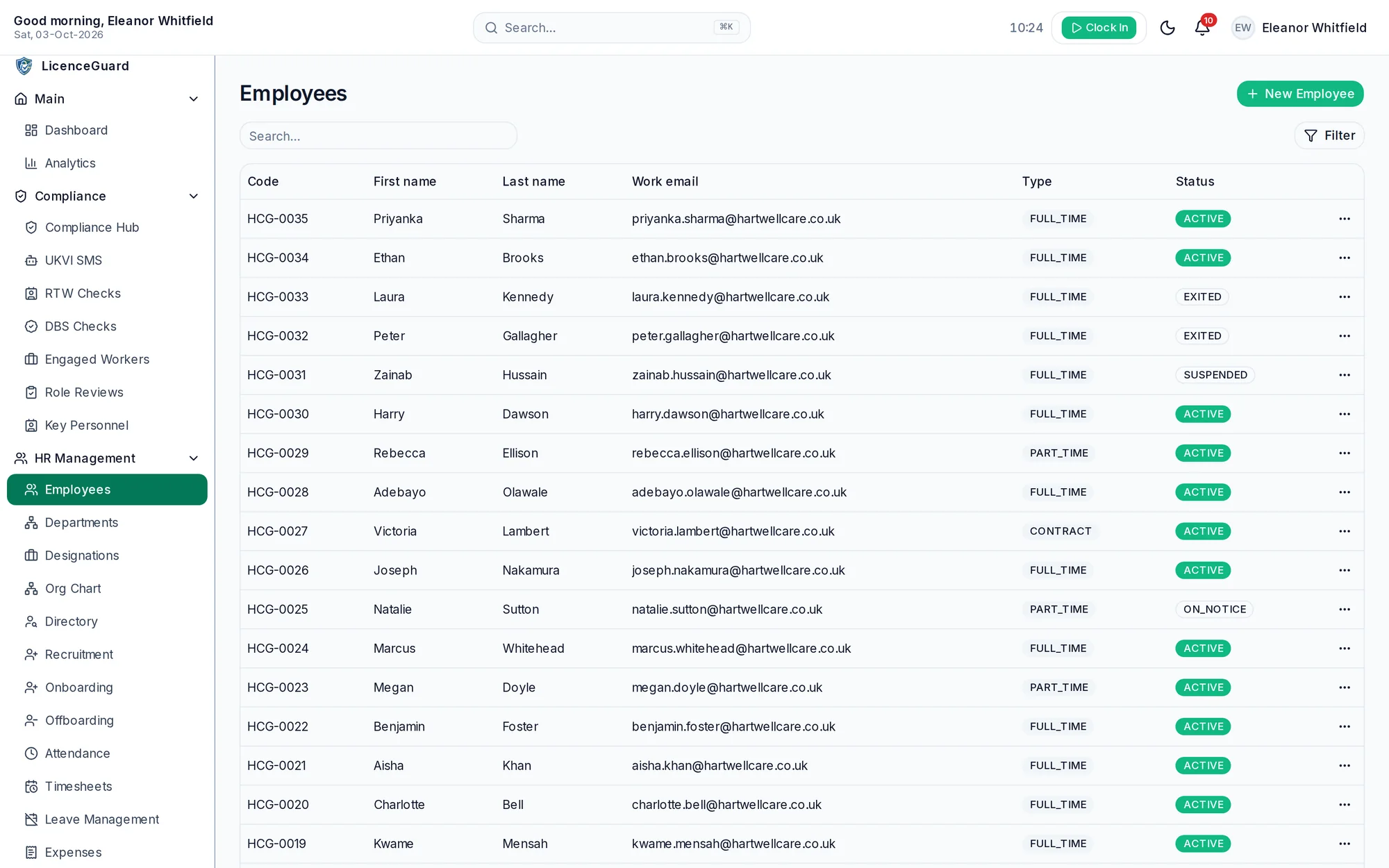Viewport: 1389px width, 868px height.
Task: Open row actions for Ethan Brooks
Action: tap(1345, 258)
